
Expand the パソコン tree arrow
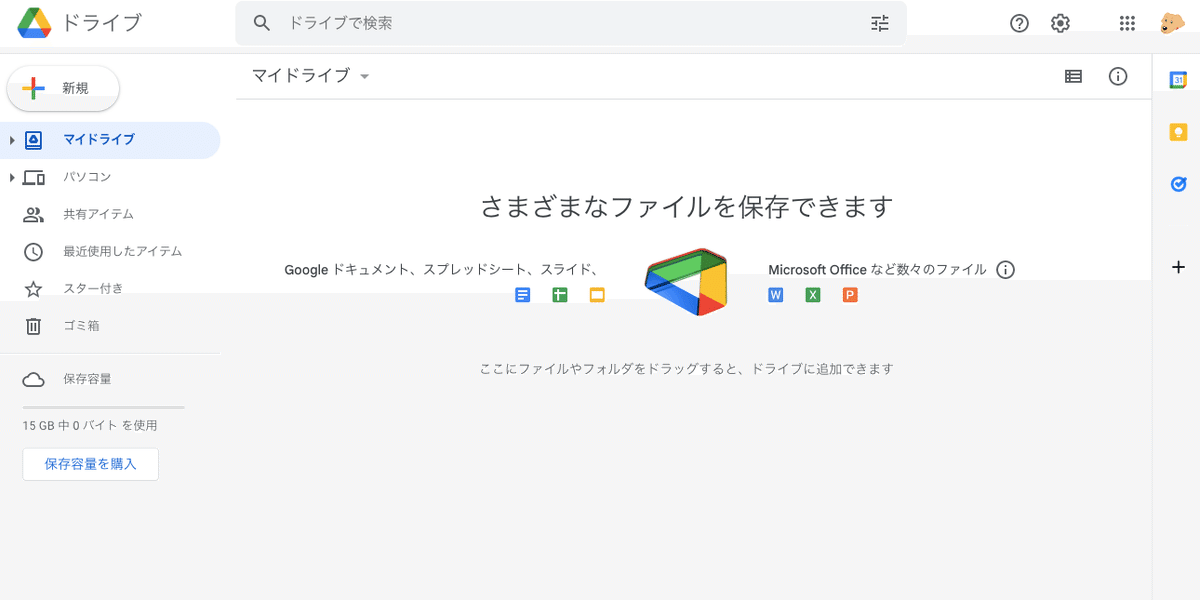12,177
